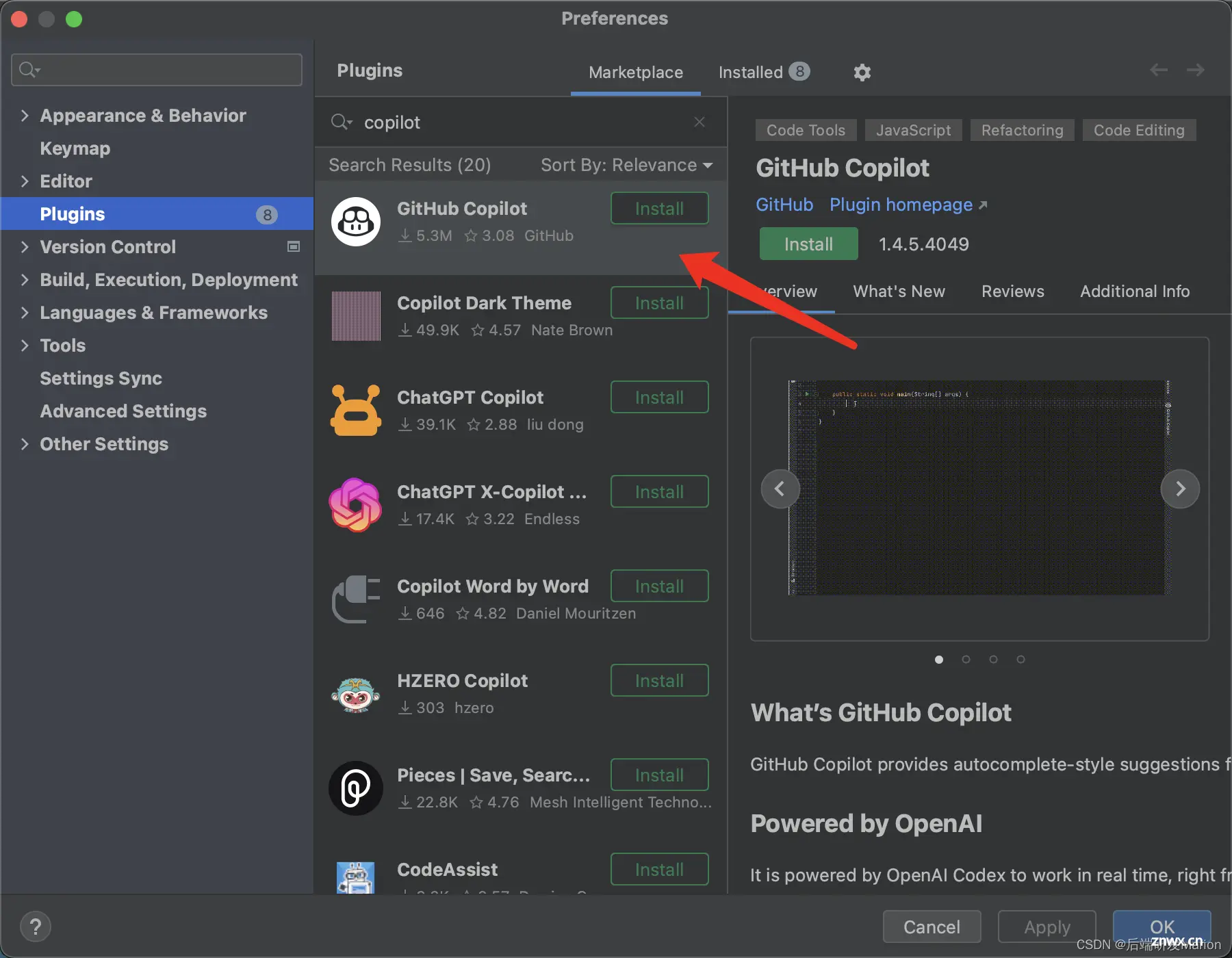The height and width of the screenshot is (958, 1232).
Task: Open the Reviews tab
Action: pos(1013,292)
